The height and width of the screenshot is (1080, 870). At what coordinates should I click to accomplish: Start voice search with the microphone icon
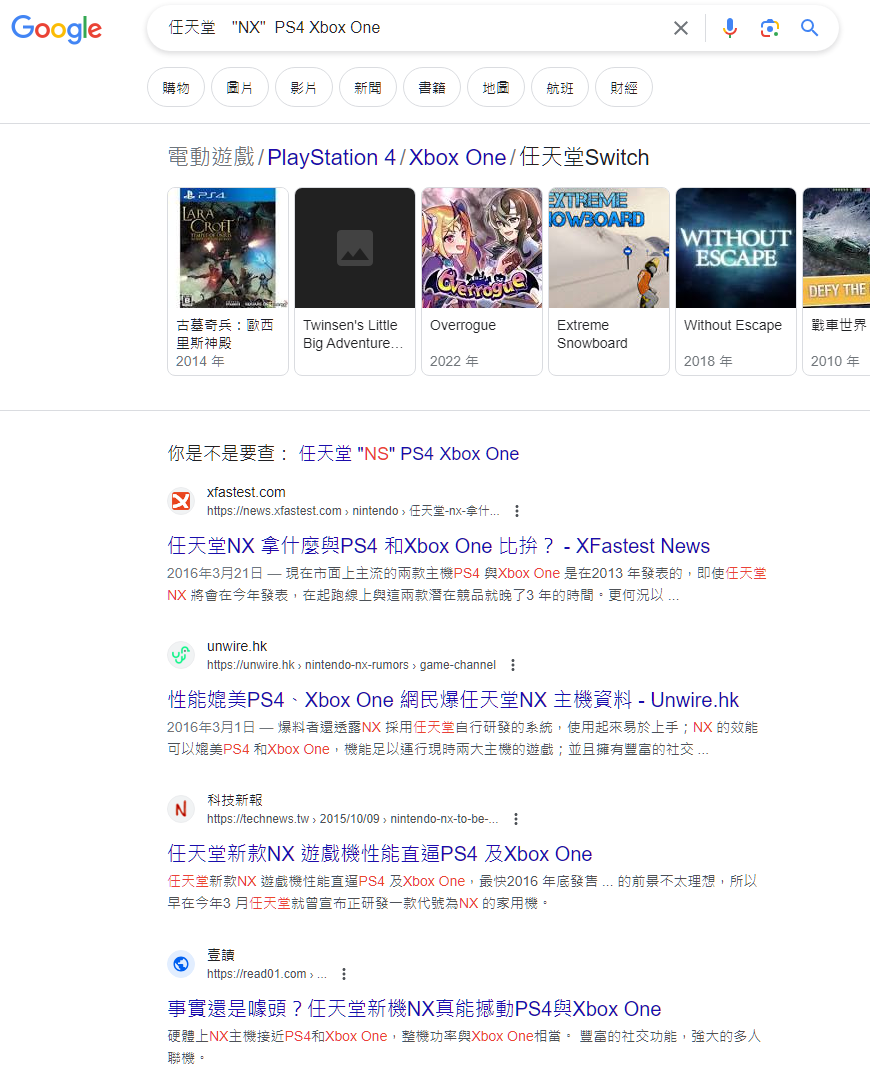point(729,28)
